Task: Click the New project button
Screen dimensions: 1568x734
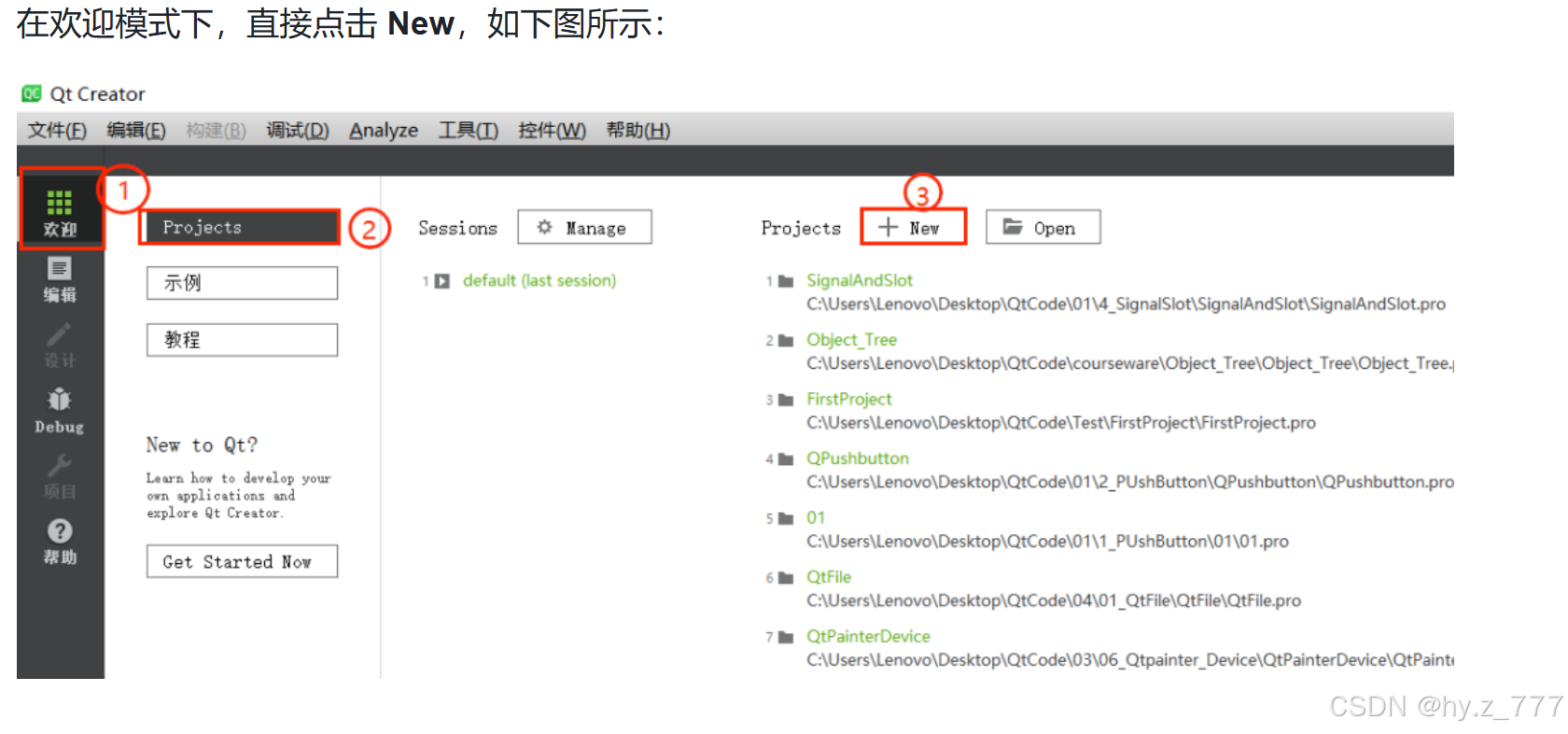Action: 913,227
